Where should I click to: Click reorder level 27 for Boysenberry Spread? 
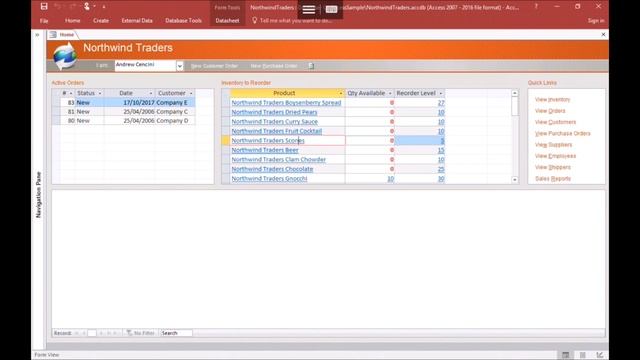(441, 103)
